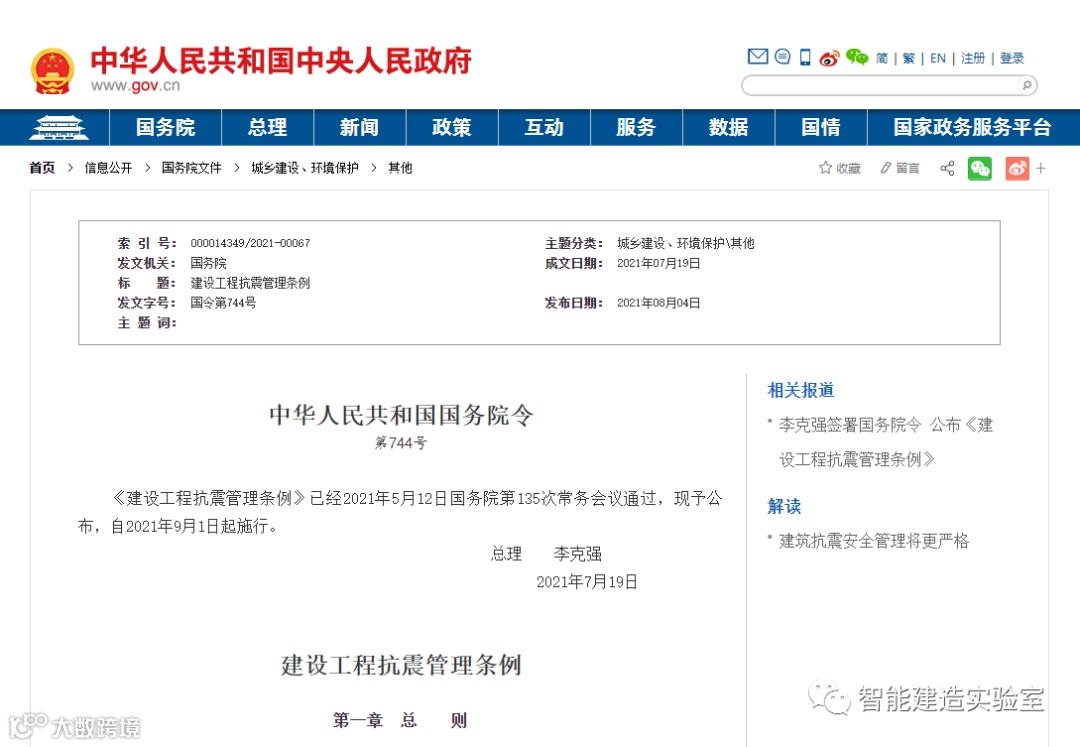Click the Weibo icon in header
The height and width of the screenshot is (747, 1080).
click(x=829, y=58)
